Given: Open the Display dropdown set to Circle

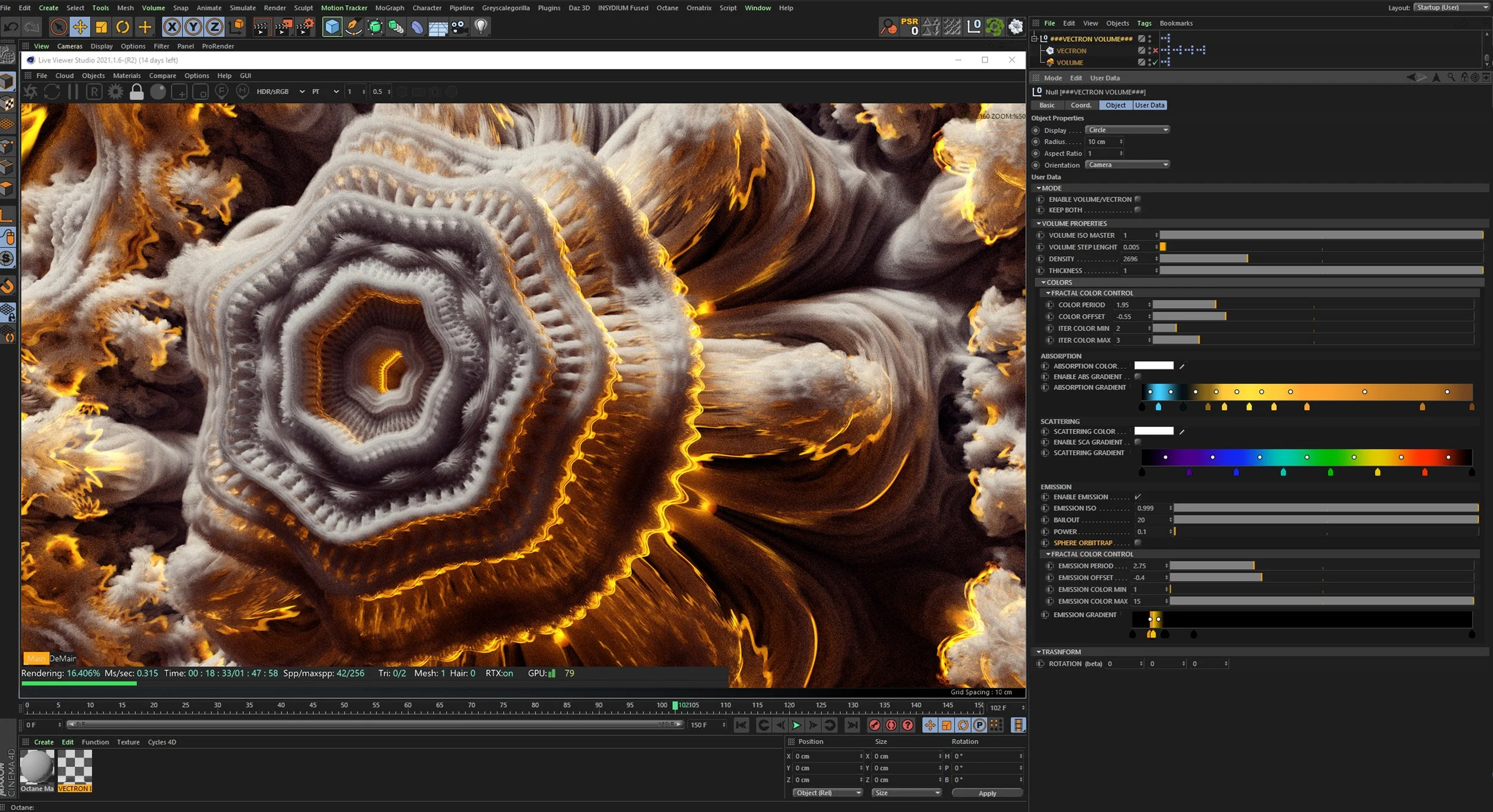Looking at the screenshot, I should pyautogui.click(x=1127, y=130).
